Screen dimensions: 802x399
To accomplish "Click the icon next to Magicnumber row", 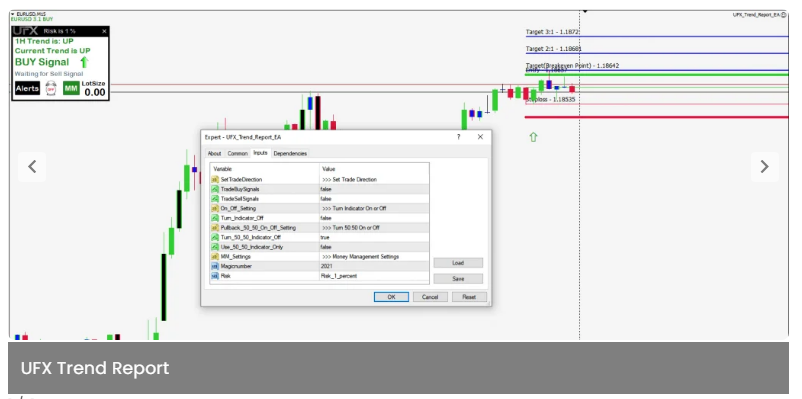I will (215, 267).
